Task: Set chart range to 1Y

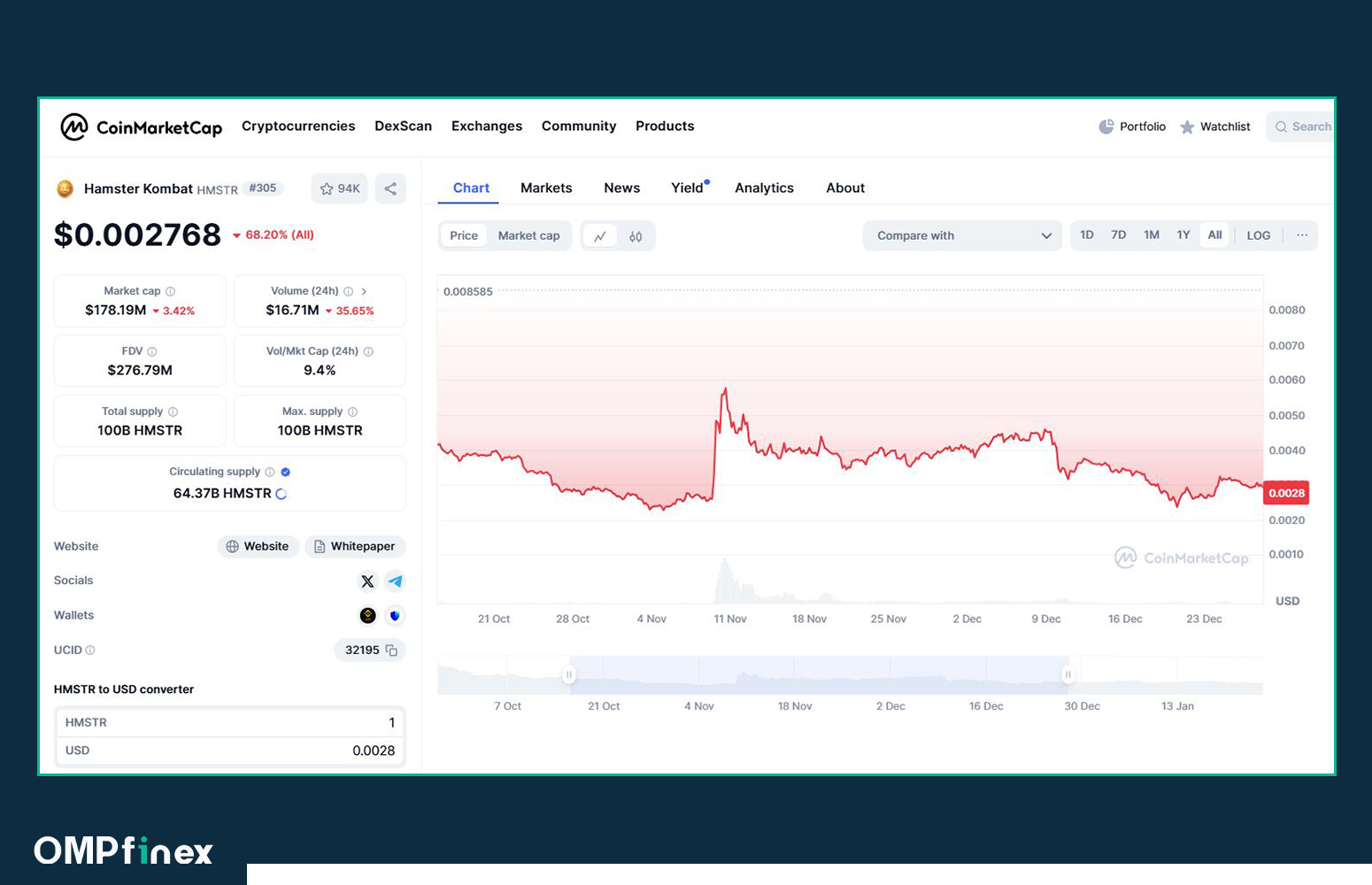Action: (1183, 235)
